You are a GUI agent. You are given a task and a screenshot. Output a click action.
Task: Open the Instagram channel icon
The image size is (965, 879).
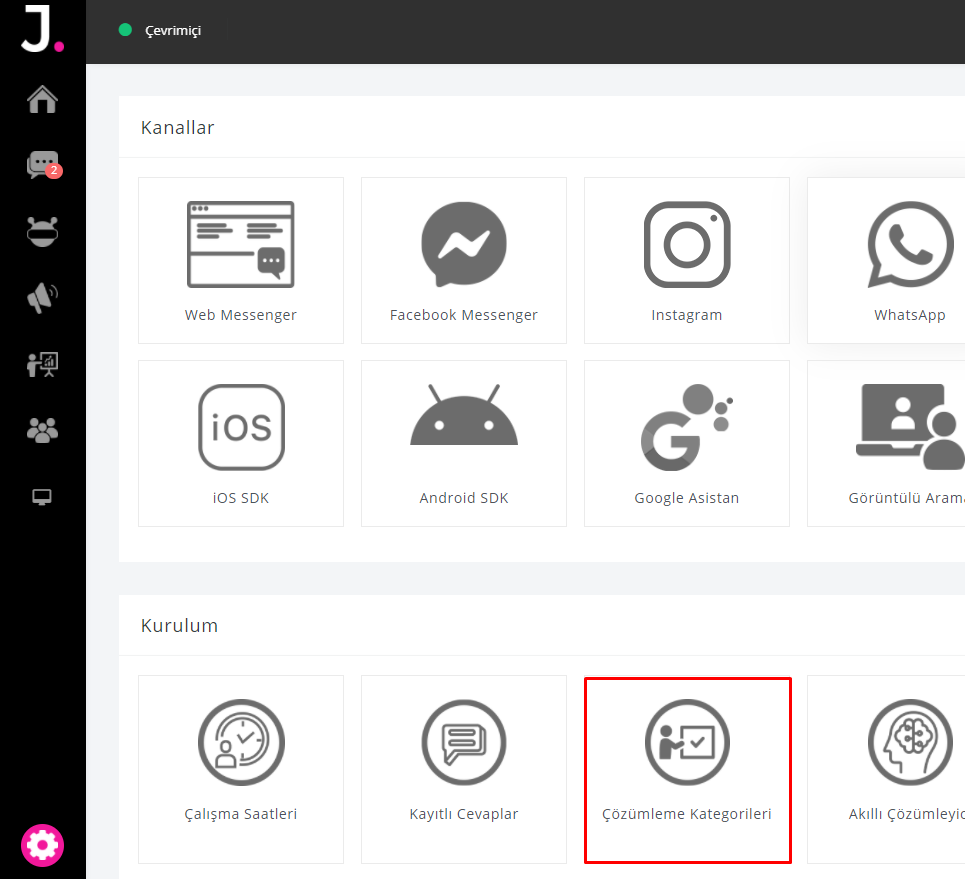click(x=687, y=244)
